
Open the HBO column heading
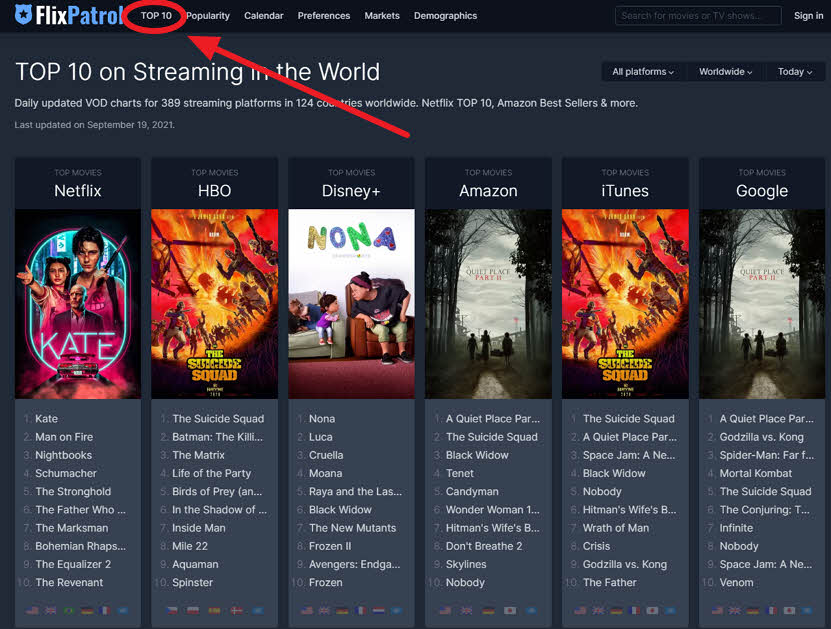[x=214, y=191]
